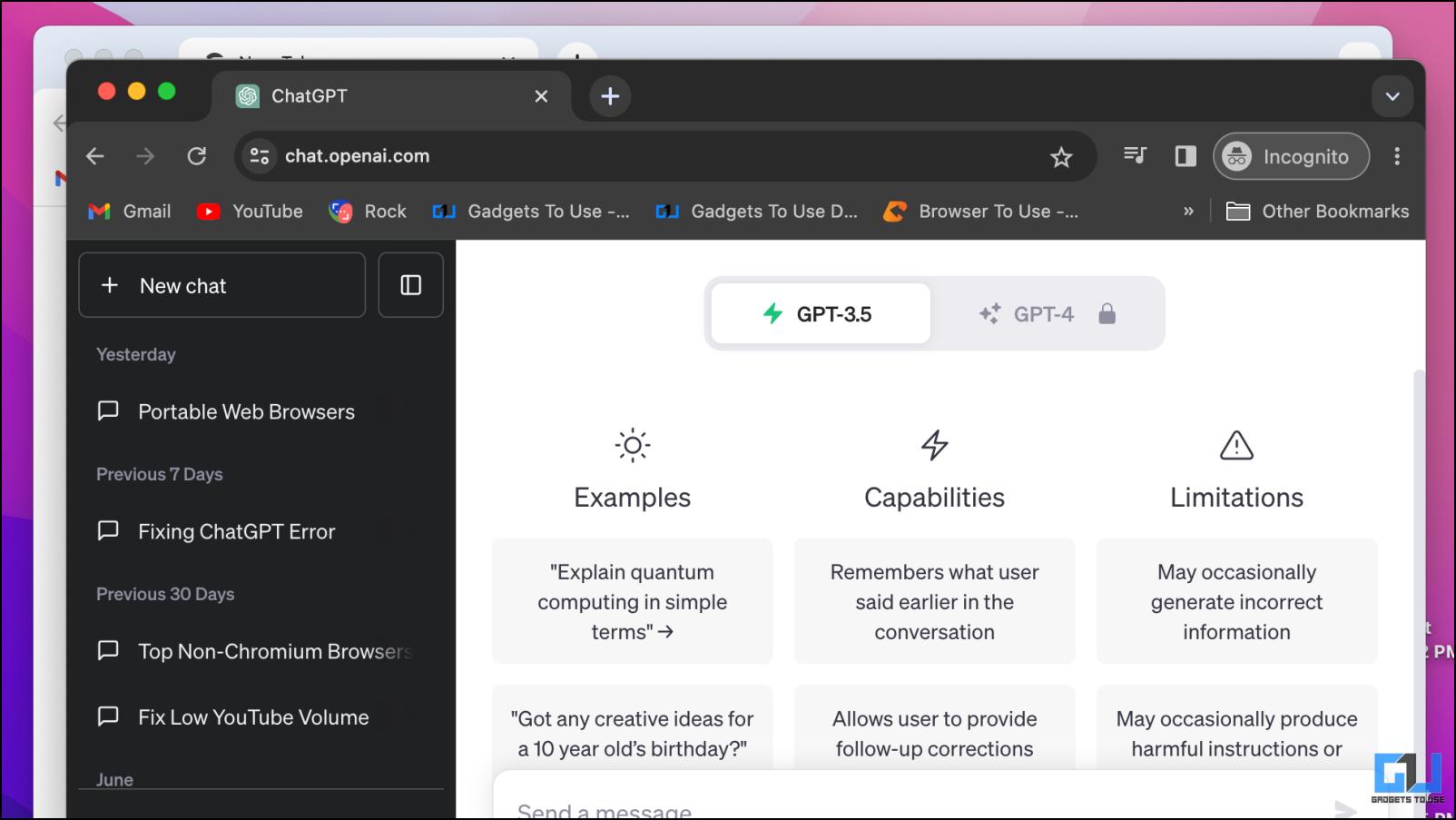Click the ChatGPT tab title

click(310, 96)
